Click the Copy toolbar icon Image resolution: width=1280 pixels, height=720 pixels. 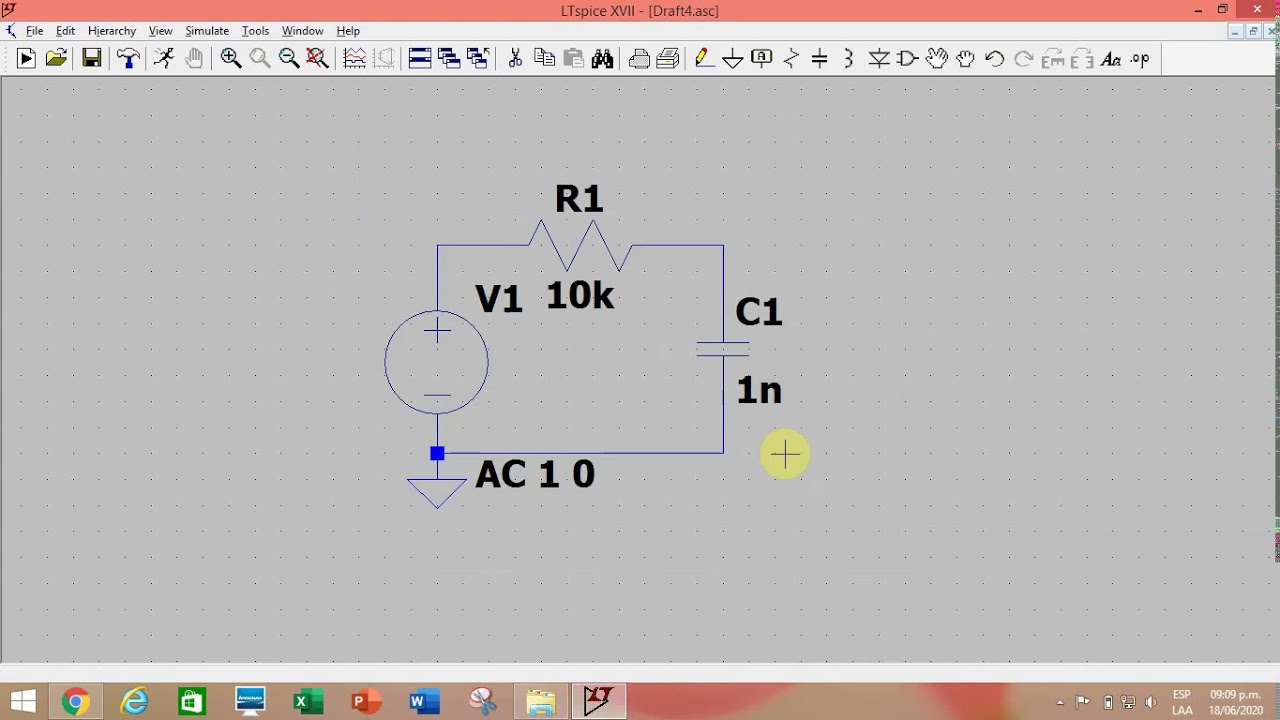tap(544, 59)
